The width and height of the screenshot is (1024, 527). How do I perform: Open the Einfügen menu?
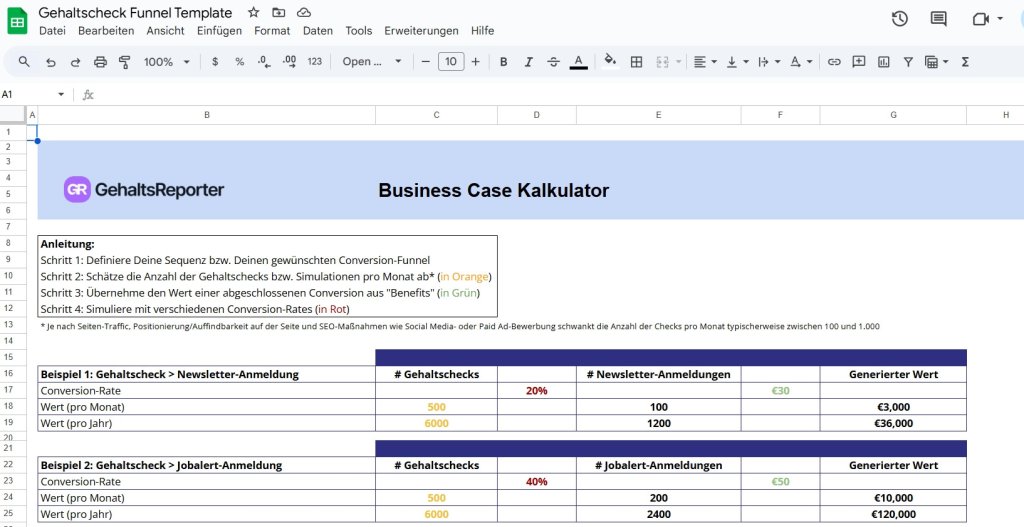pos(219,31)
